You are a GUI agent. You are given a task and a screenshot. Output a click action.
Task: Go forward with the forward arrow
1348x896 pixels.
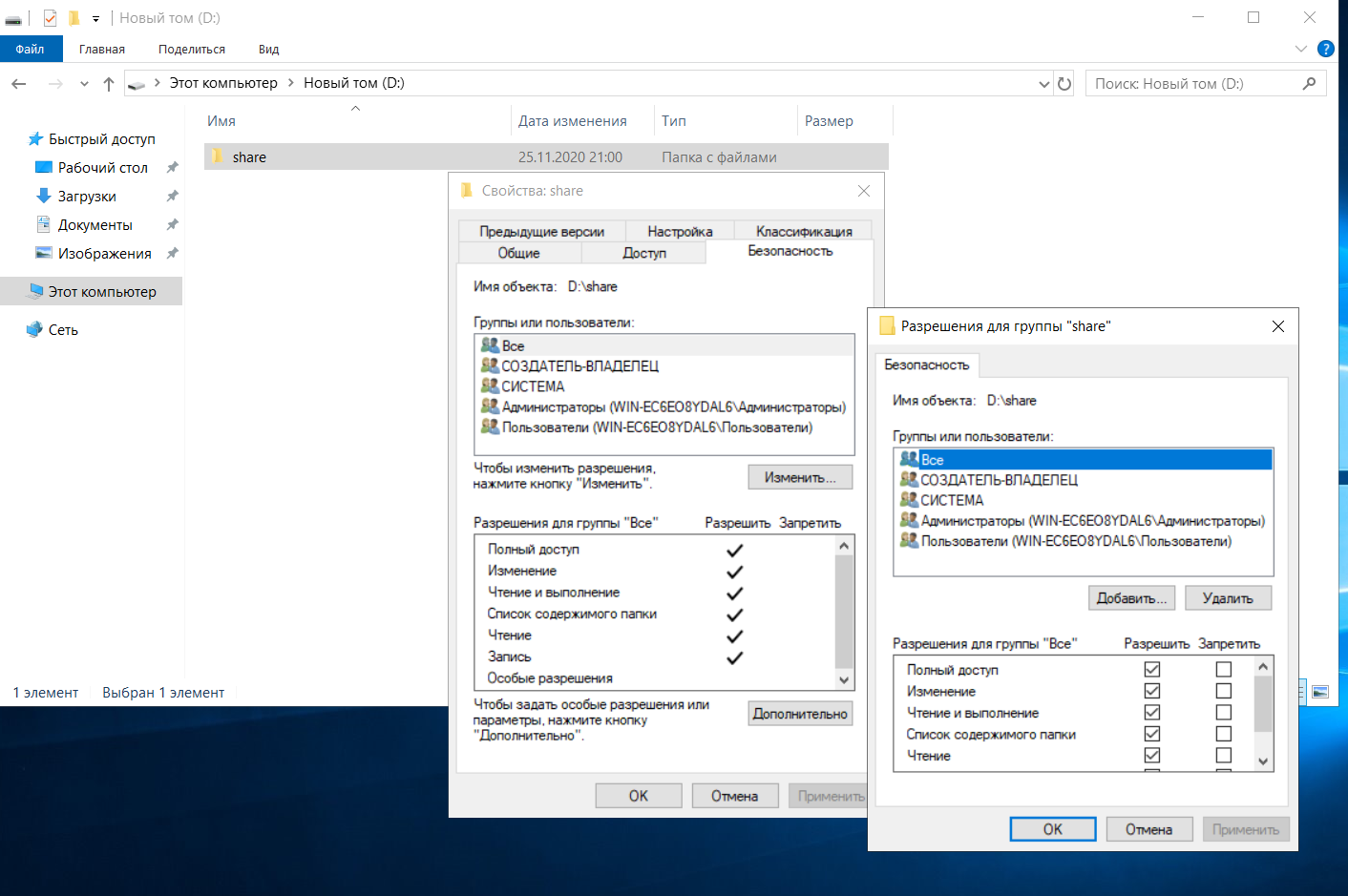point(55,84)
